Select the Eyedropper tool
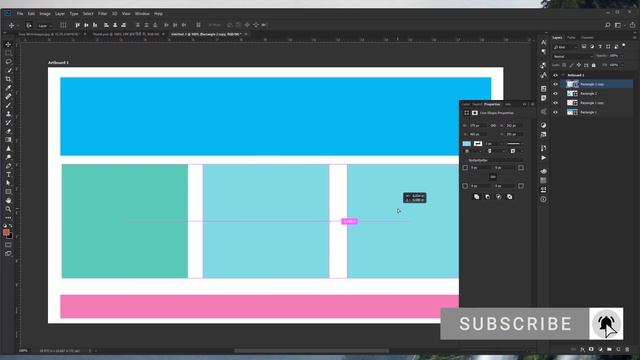Image resolution: width=640 pixels, height=360 pixels. 8,88
